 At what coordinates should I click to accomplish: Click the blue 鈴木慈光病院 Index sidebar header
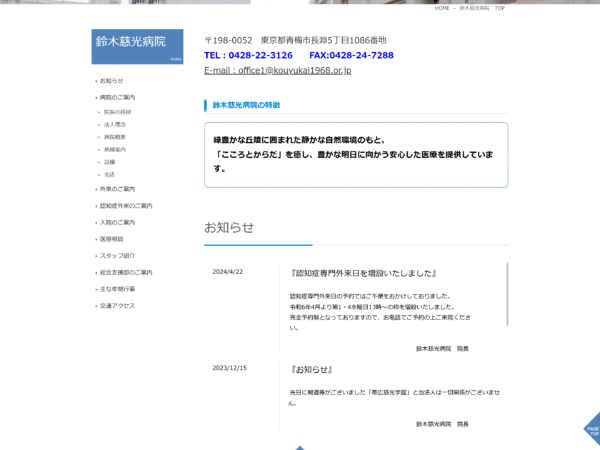[137, 47]
